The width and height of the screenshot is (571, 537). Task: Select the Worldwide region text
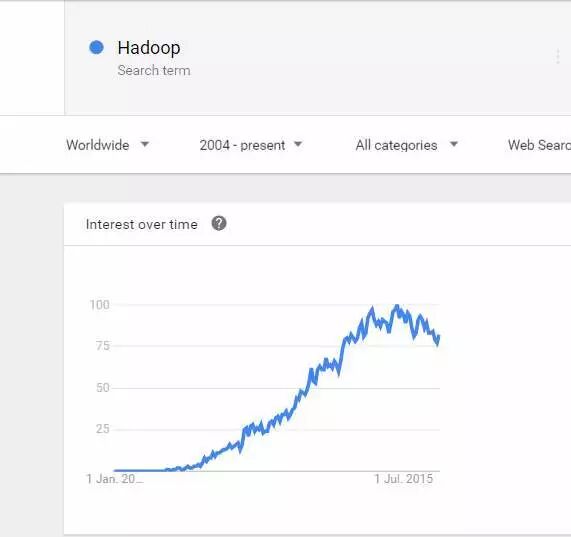(x=98, y=145)
